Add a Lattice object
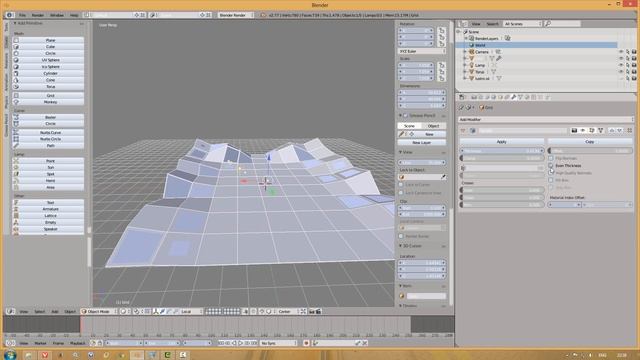Image resolution: width=640 pixels, height=360 pixels. 48,216
